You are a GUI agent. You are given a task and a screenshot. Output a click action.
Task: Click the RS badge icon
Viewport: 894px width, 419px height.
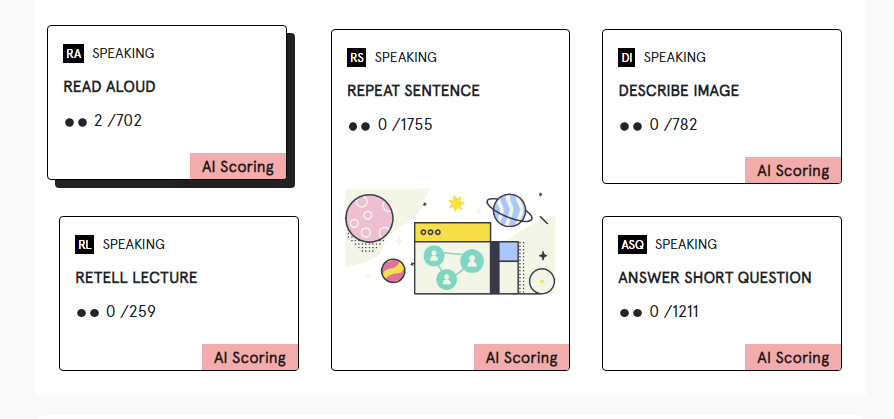click(x=357, y=57)
